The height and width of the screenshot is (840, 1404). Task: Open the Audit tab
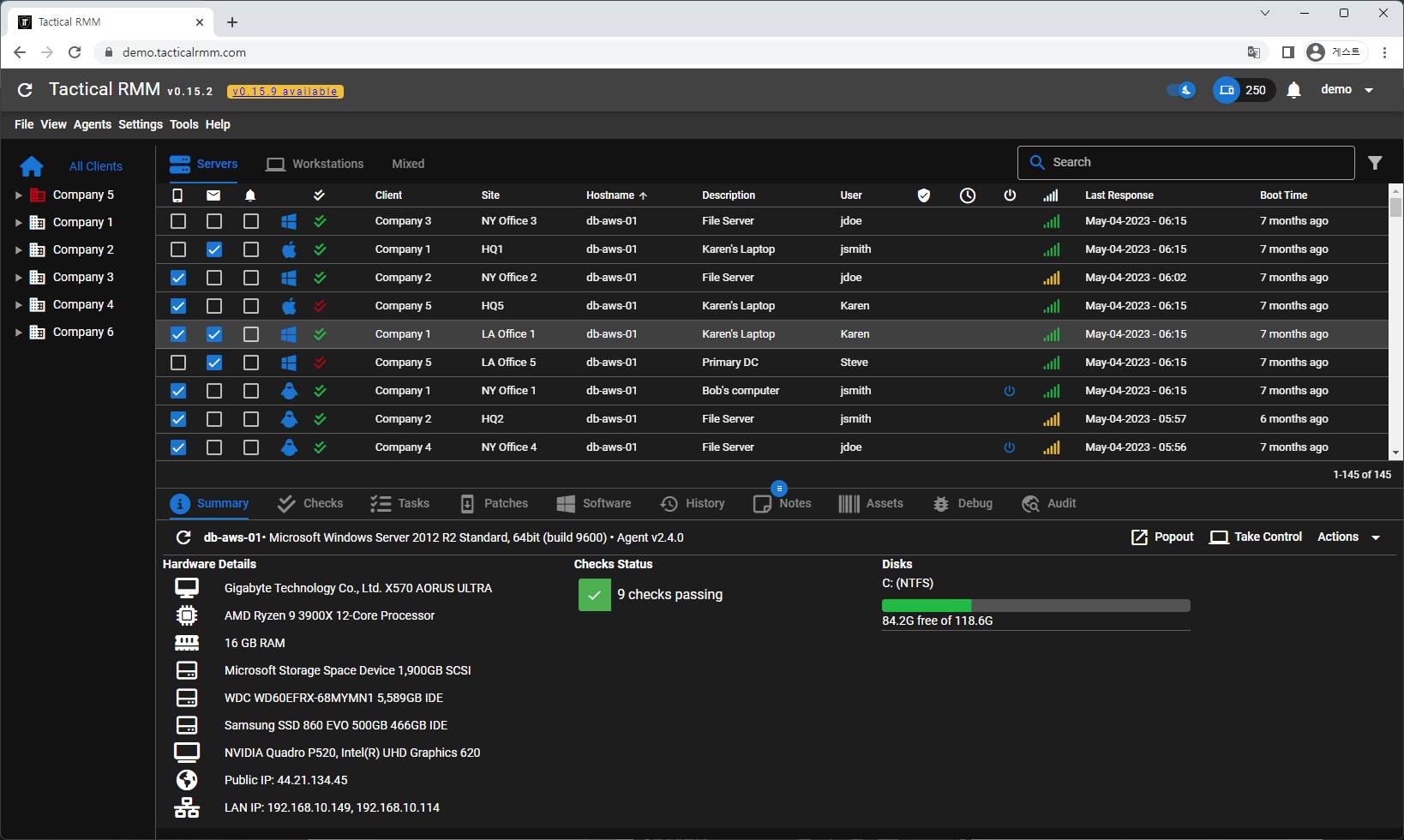coord(1048,504)
